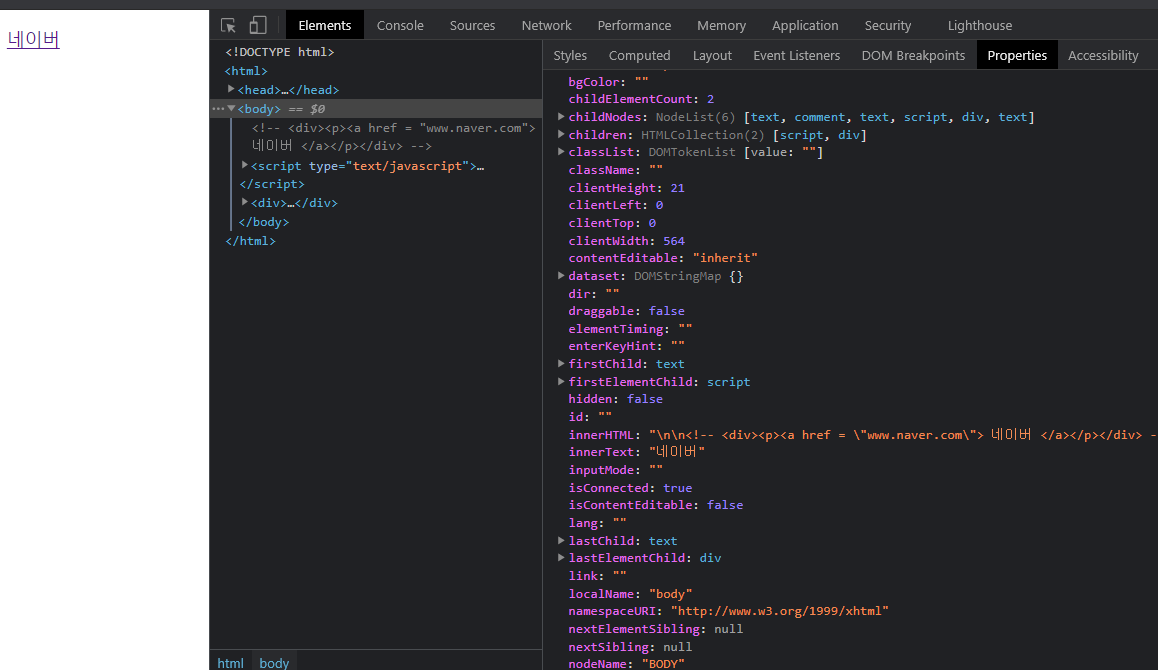Select the childElementCount: 2 property

(641, 99)
